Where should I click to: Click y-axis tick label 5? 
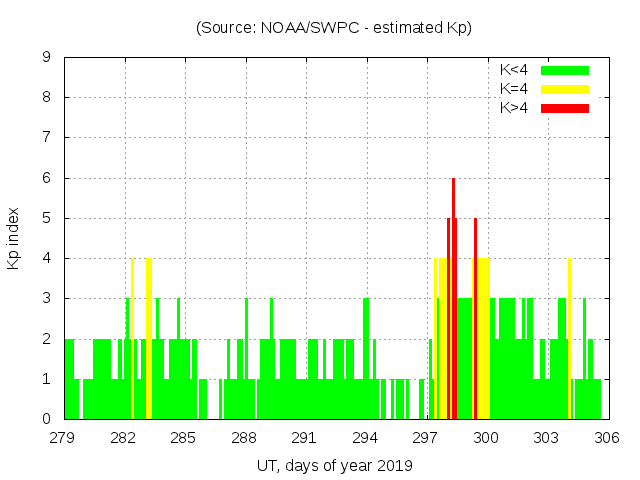[47, 218]
